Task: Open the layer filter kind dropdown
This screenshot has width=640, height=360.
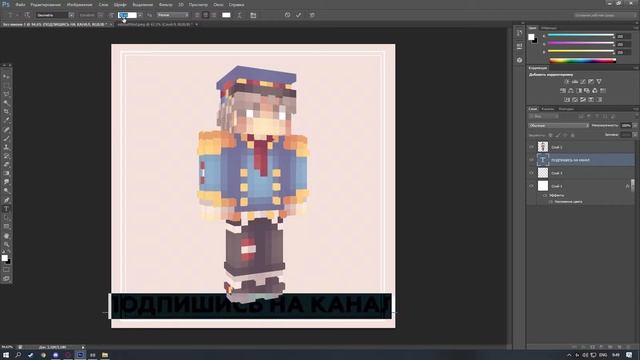Action: [x=544, y=117]
